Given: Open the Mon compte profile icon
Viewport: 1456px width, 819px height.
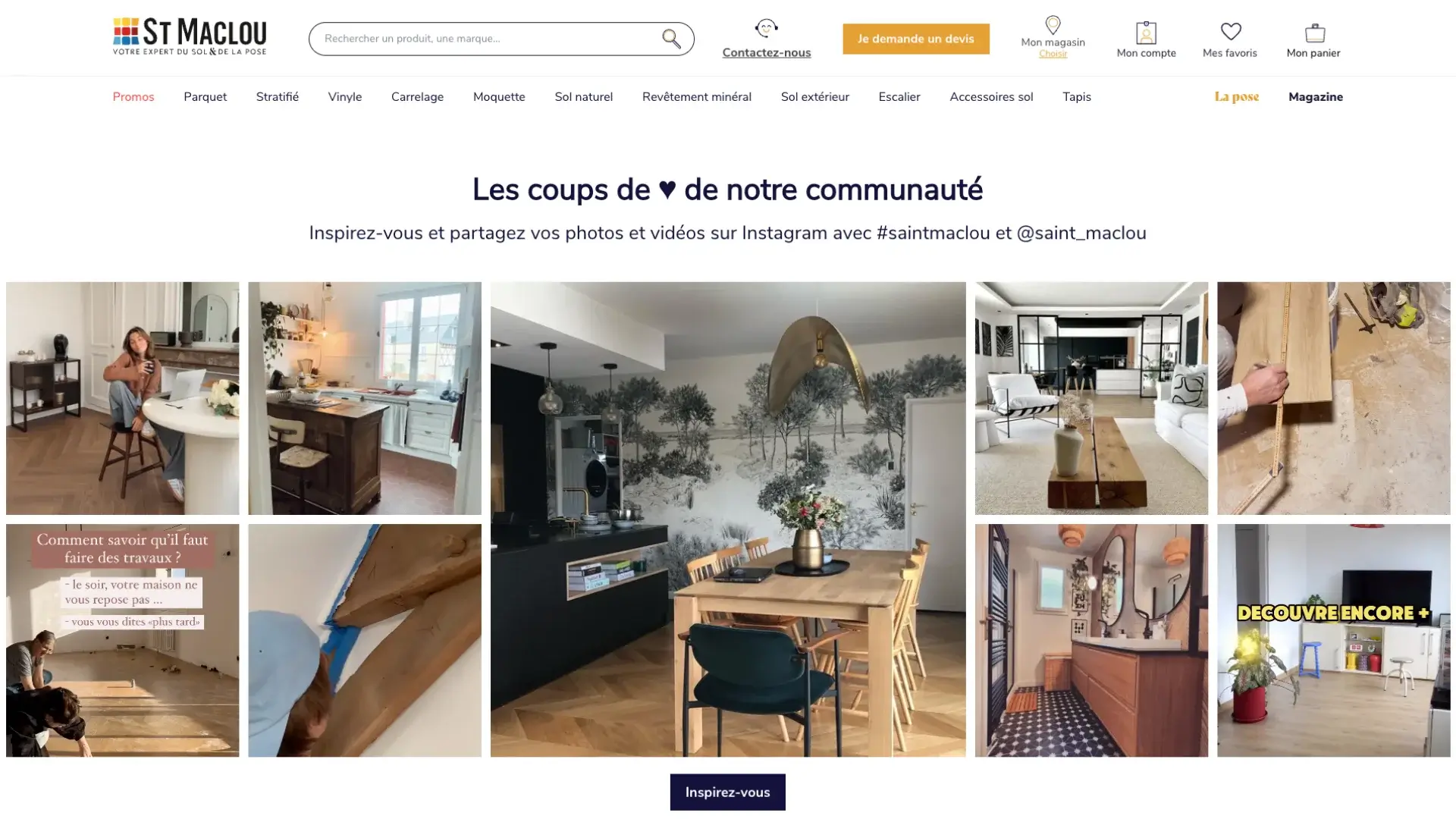Looking at the screenshot, I should (1146, 33).
